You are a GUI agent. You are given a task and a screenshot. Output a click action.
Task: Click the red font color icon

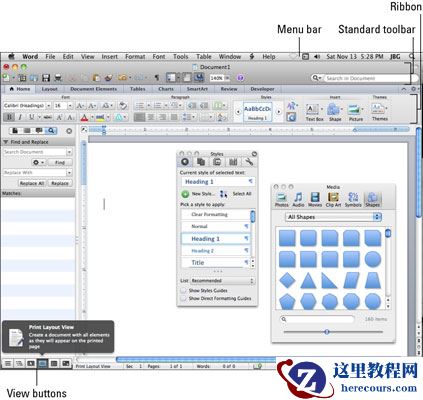(84, 117)
